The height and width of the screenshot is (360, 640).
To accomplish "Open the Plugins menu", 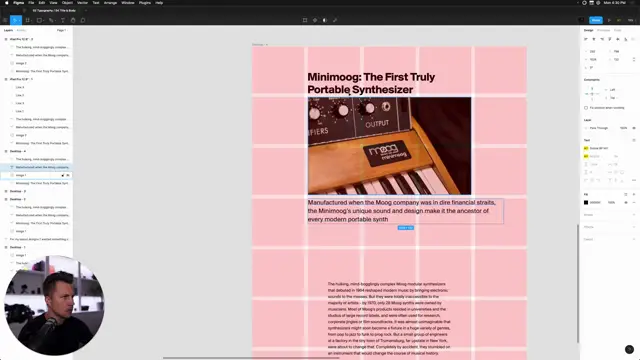I will [x=145, y=3].
